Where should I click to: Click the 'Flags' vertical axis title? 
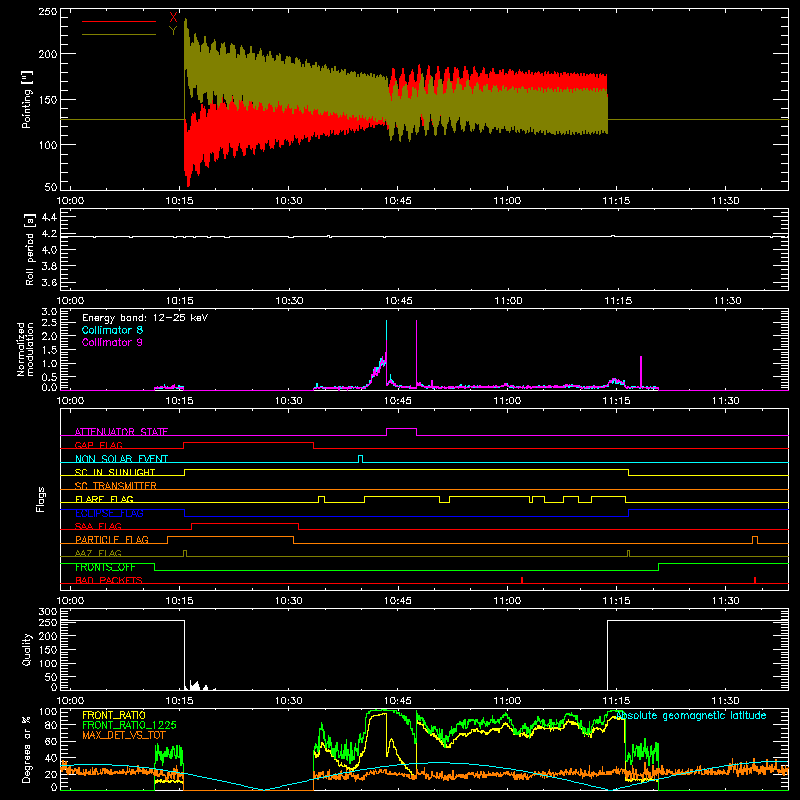tap(41, 499)
